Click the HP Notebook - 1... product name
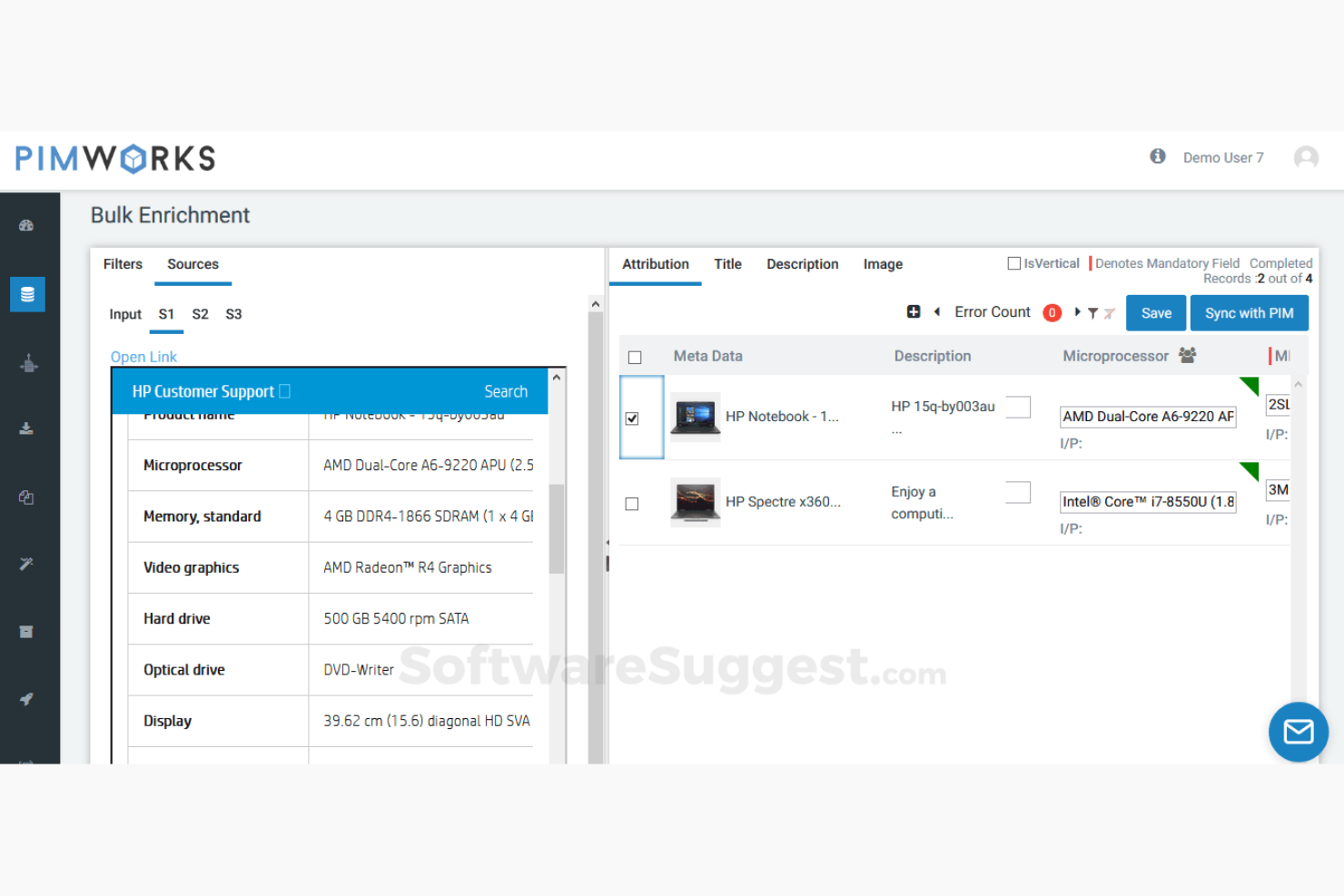Screen dimensions: 1344x896 pos(782,417)
